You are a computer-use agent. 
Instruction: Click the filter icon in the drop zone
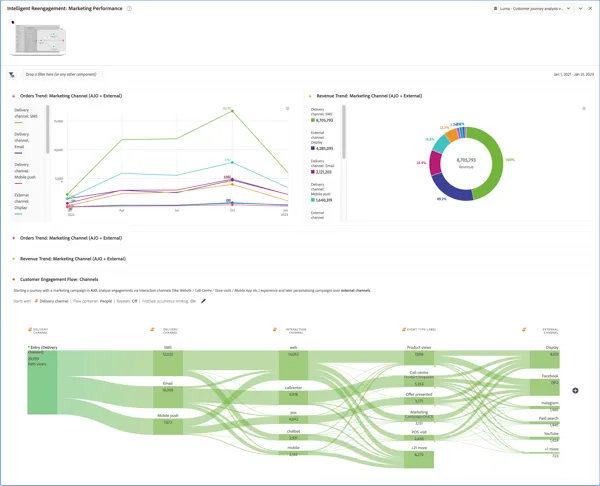[x=12, y=75]
